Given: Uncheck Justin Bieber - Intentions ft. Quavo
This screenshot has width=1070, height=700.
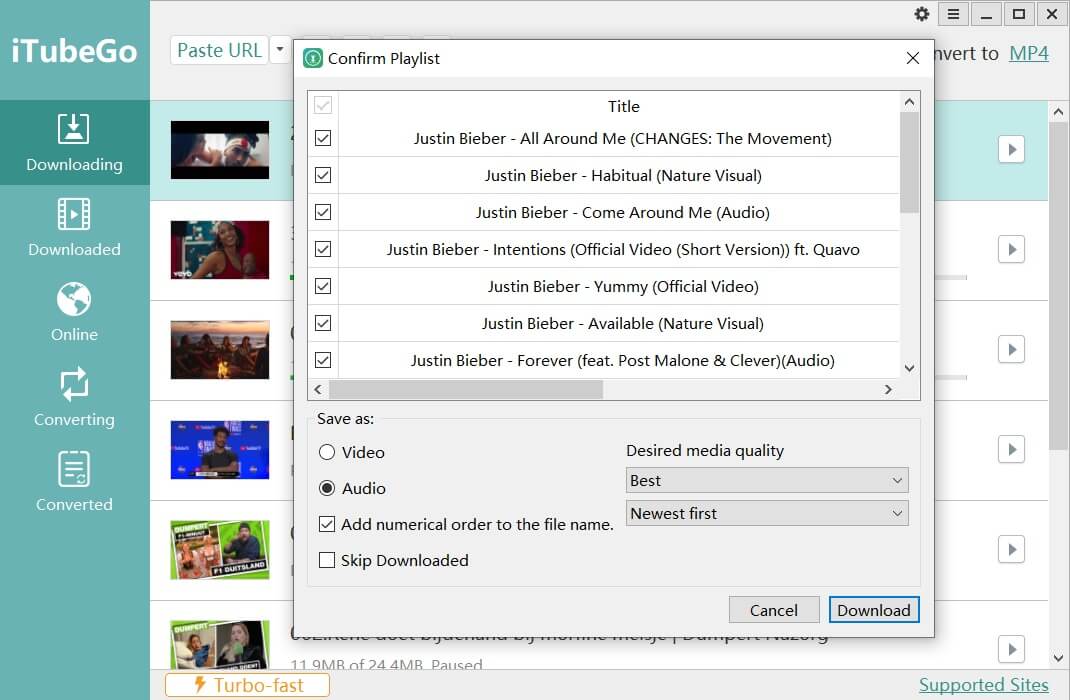Looking at the screenshot, I should coord(323,248).
